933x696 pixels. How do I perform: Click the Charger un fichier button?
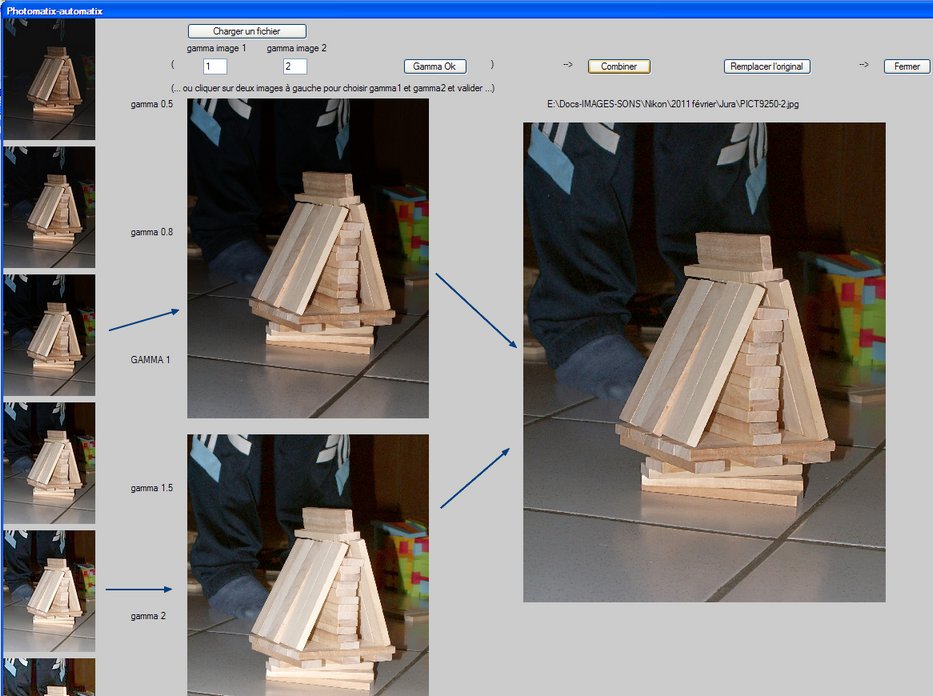point(247,32)
